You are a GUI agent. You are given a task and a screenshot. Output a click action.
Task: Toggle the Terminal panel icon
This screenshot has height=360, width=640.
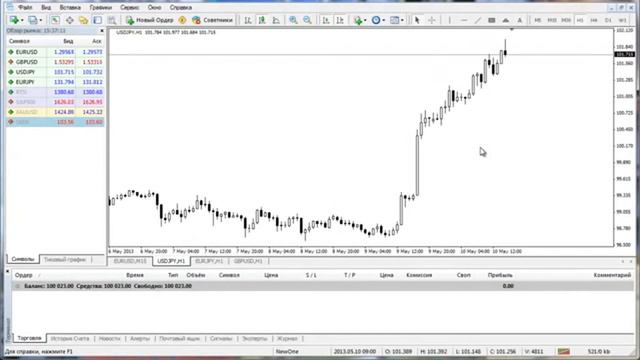click(98, 20)
